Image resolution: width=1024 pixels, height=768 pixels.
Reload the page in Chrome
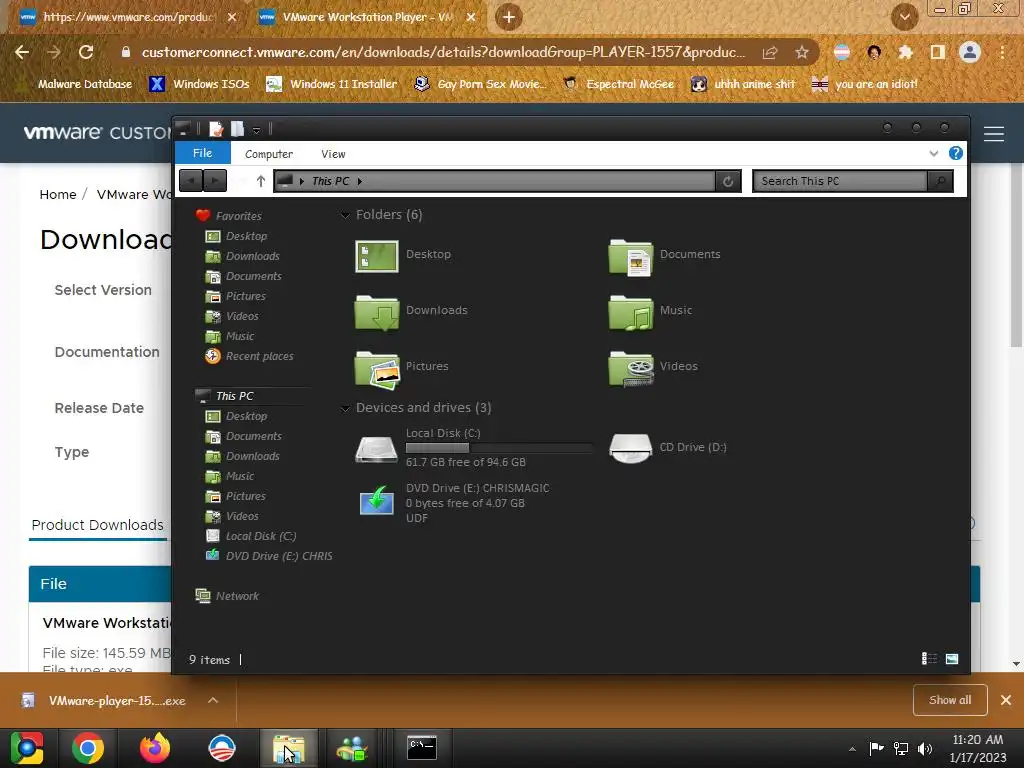pyautogui.click(x=86, y=52)
